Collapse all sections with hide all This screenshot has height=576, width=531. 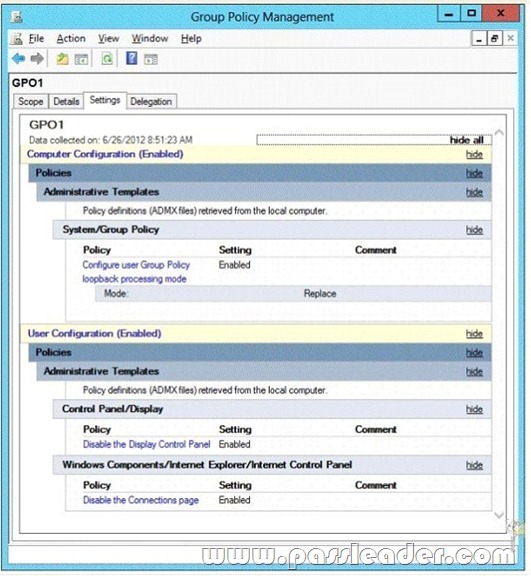tap(466, 140)
